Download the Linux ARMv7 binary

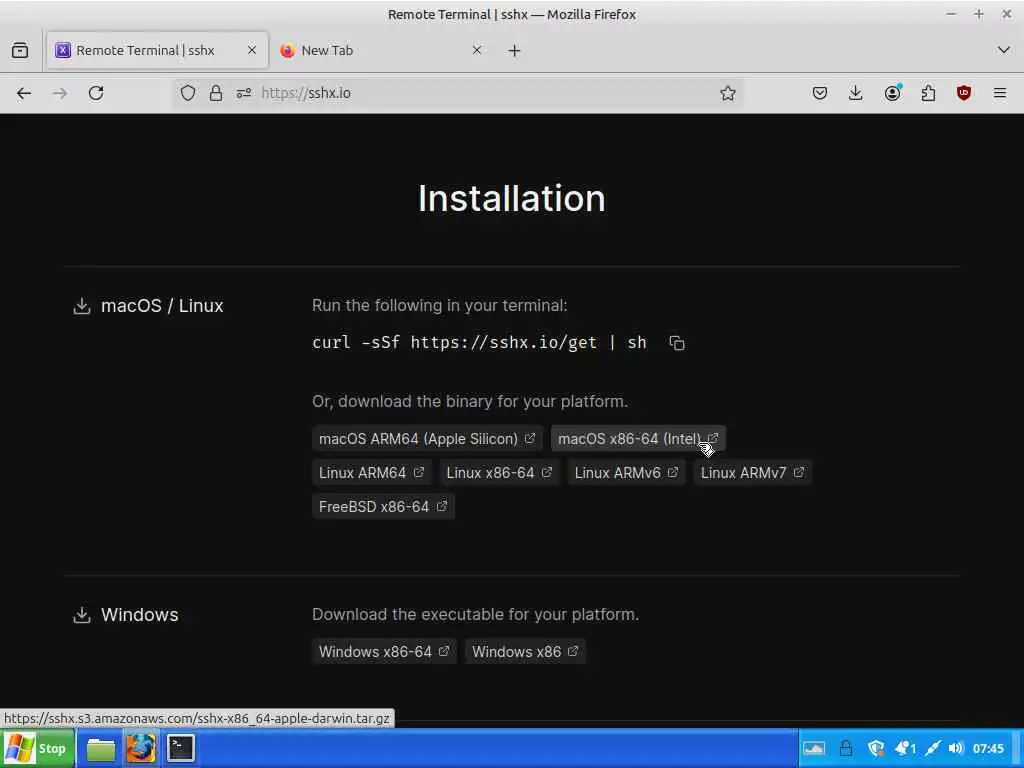click(x=752, y=473)
